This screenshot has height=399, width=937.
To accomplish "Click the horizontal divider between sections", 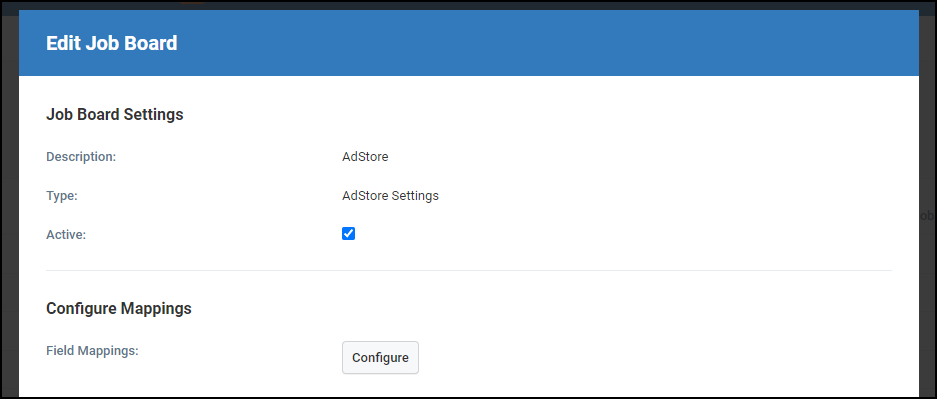I will click(x=468, y=270).
